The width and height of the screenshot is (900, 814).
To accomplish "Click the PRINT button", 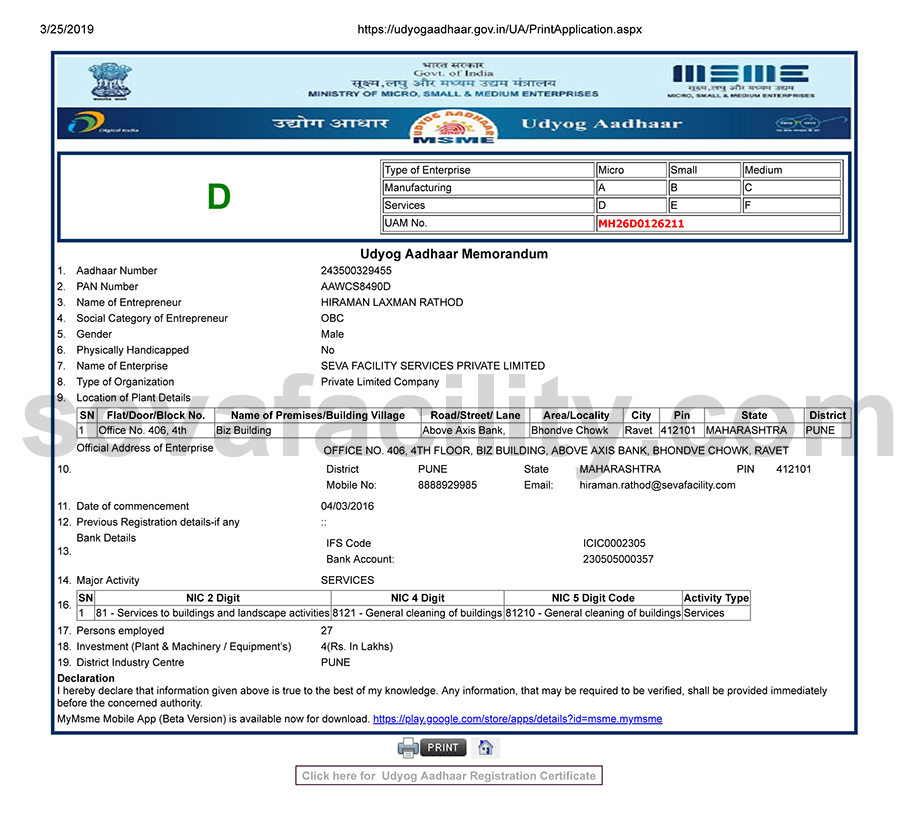I will click(x=443, y=747).
